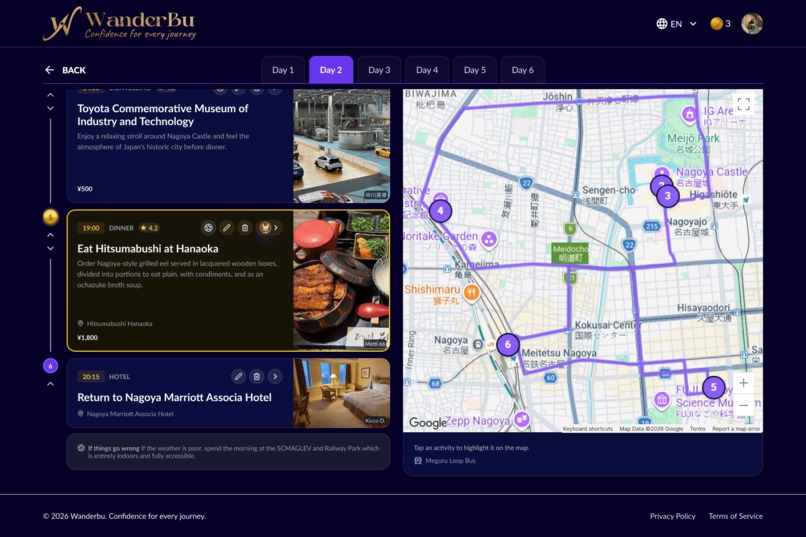Click the ¥1,800 price label
Image resolution: width=806 pixels, height=537 pixels.
87,338
